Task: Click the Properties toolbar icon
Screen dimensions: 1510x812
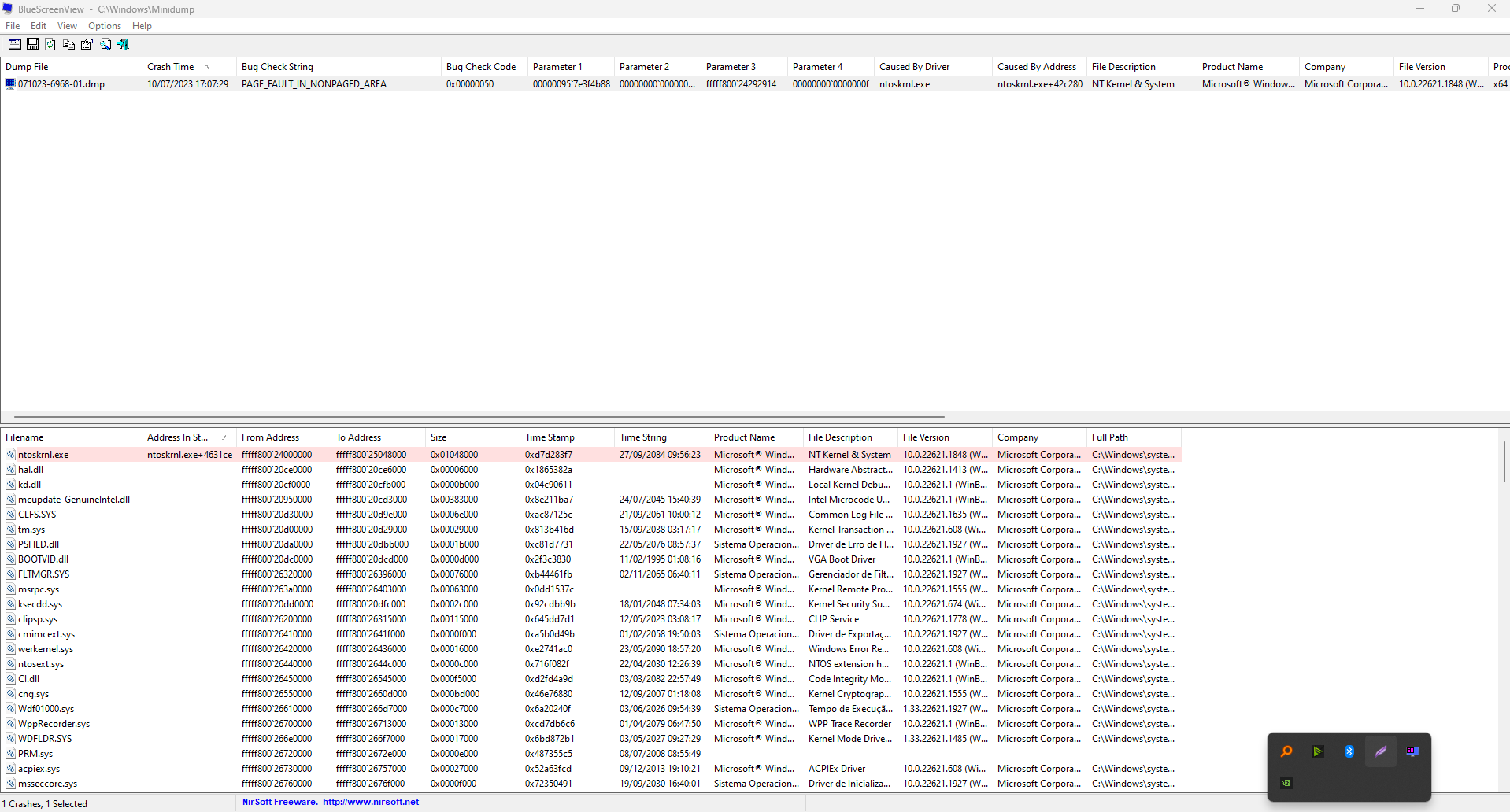Action: (x=87, y=44)
